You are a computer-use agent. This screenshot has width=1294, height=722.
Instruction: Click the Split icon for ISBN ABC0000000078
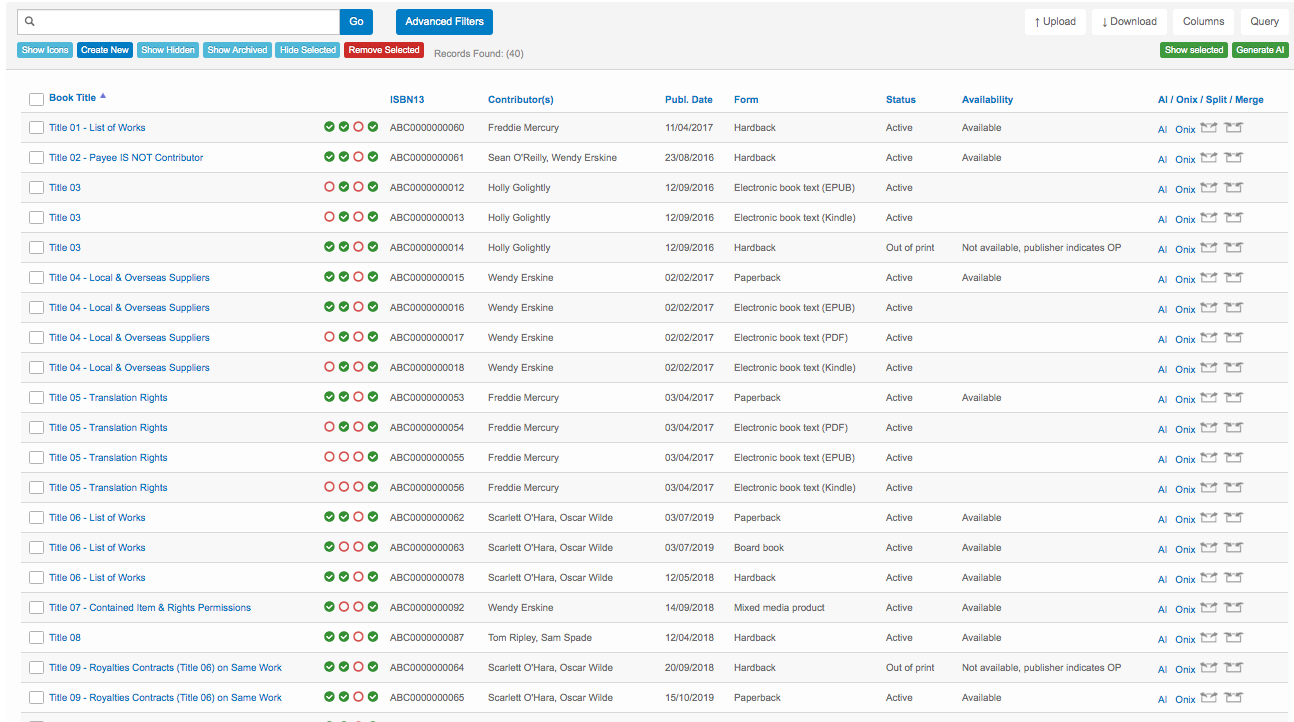1209,577
